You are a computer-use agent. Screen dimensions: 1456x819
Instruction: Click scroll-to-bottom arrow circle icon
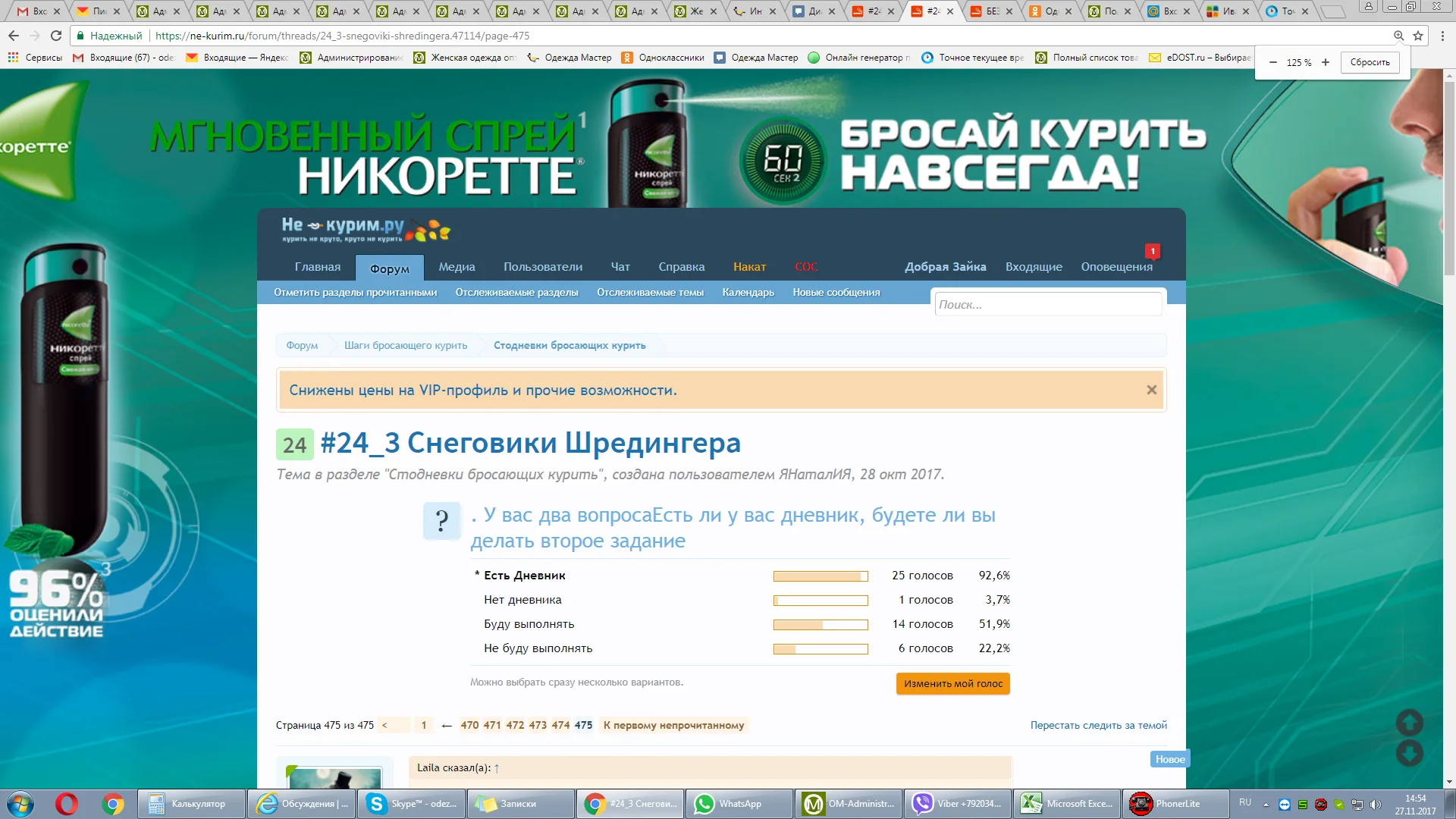(1409, 753)
